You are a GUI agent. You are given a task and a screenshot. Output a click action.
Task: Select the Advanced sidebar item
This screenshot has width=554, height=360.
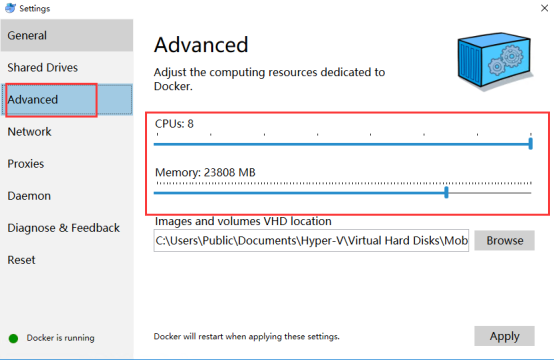[x=67, y=100]
